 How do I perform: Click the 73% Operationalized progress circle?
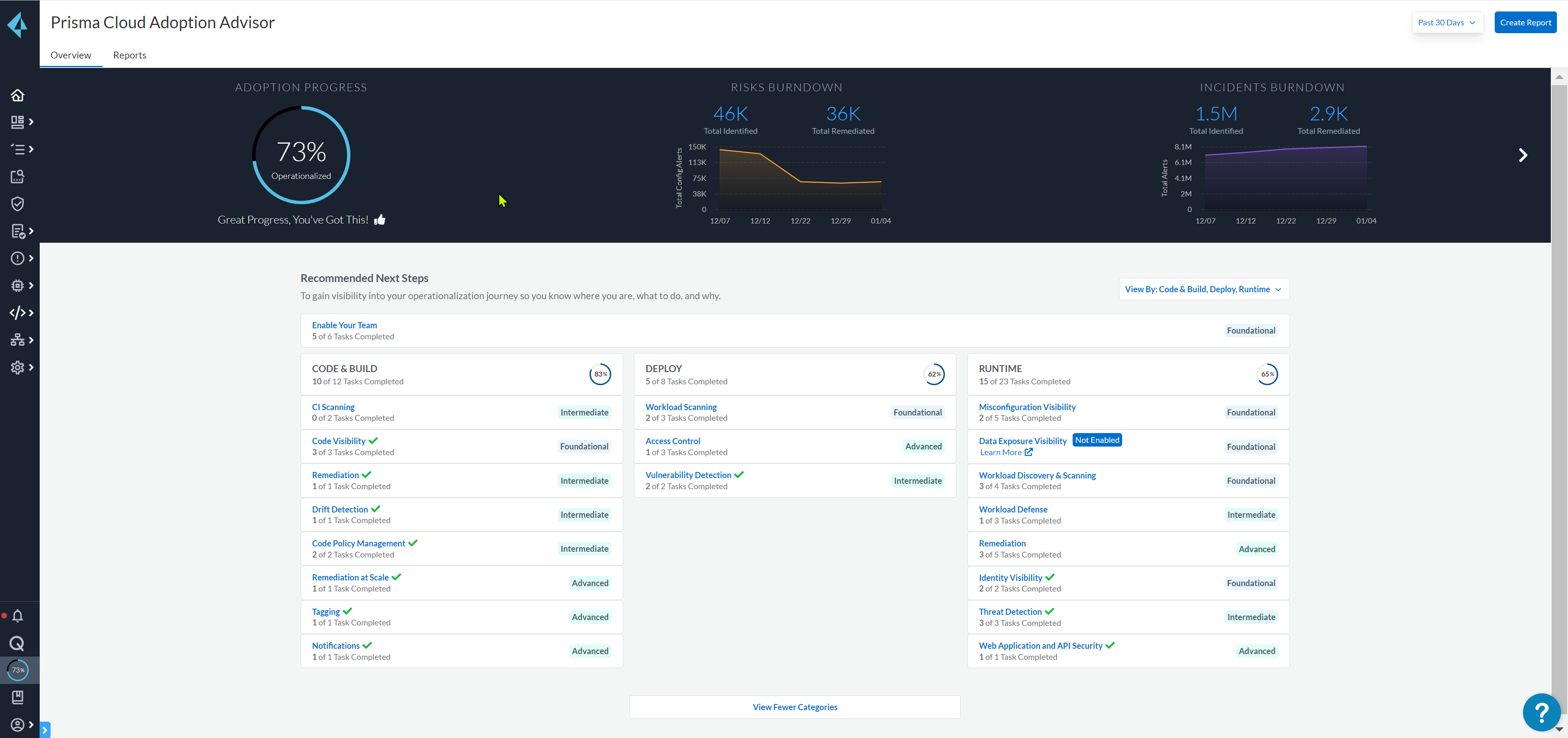tap(301, 155)
